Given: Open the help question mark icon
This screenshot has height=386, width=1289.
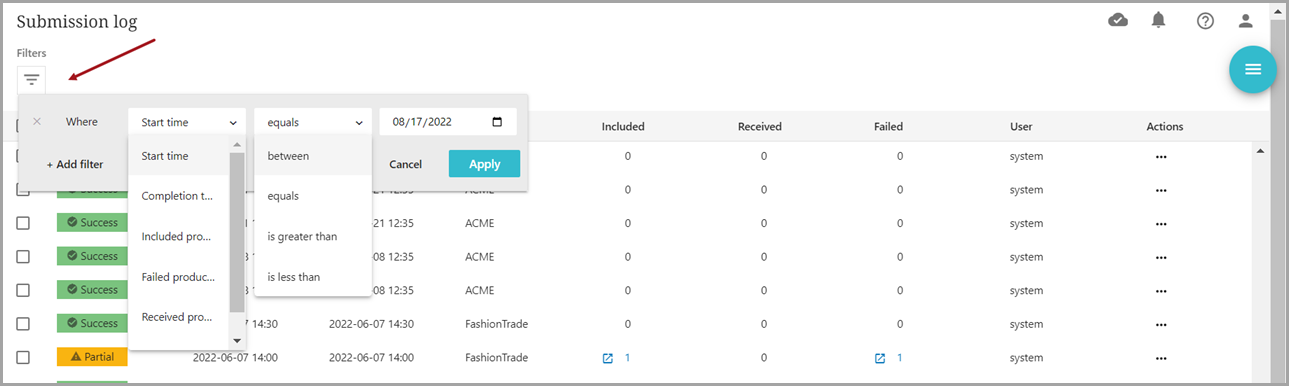Looking at the screenshot, I should point(1205,20).
